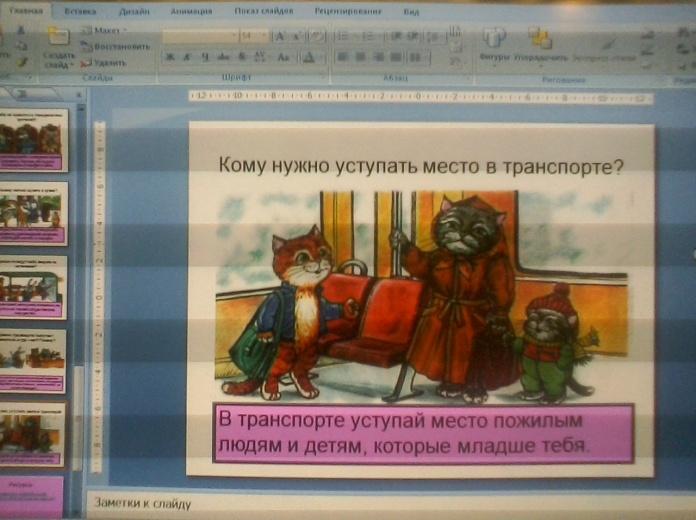This screenshot has height=520, width=696.
Task: Toggle underline Ч formatting
Action: (205, 57)
